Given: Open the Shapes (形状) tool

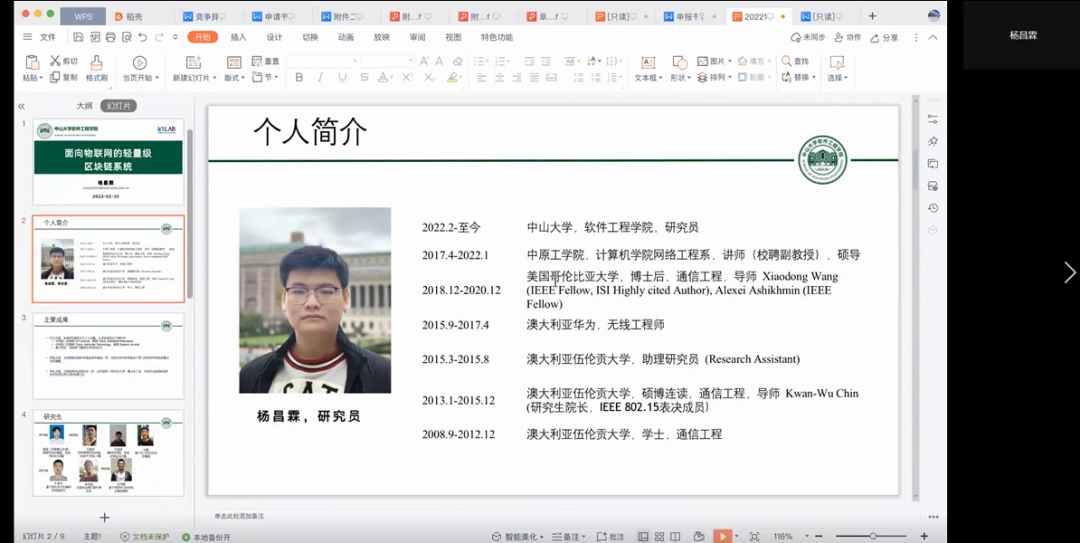Looking at the screenshot, I should coord(680,63).
